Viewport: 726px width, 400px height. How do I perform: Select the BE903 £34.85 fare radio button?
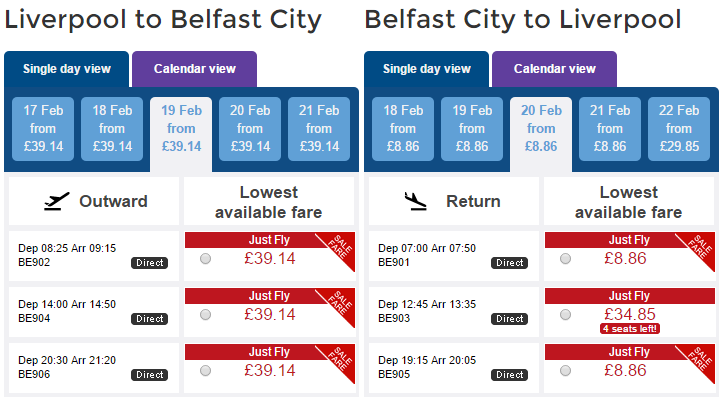(x=565, y=315)
